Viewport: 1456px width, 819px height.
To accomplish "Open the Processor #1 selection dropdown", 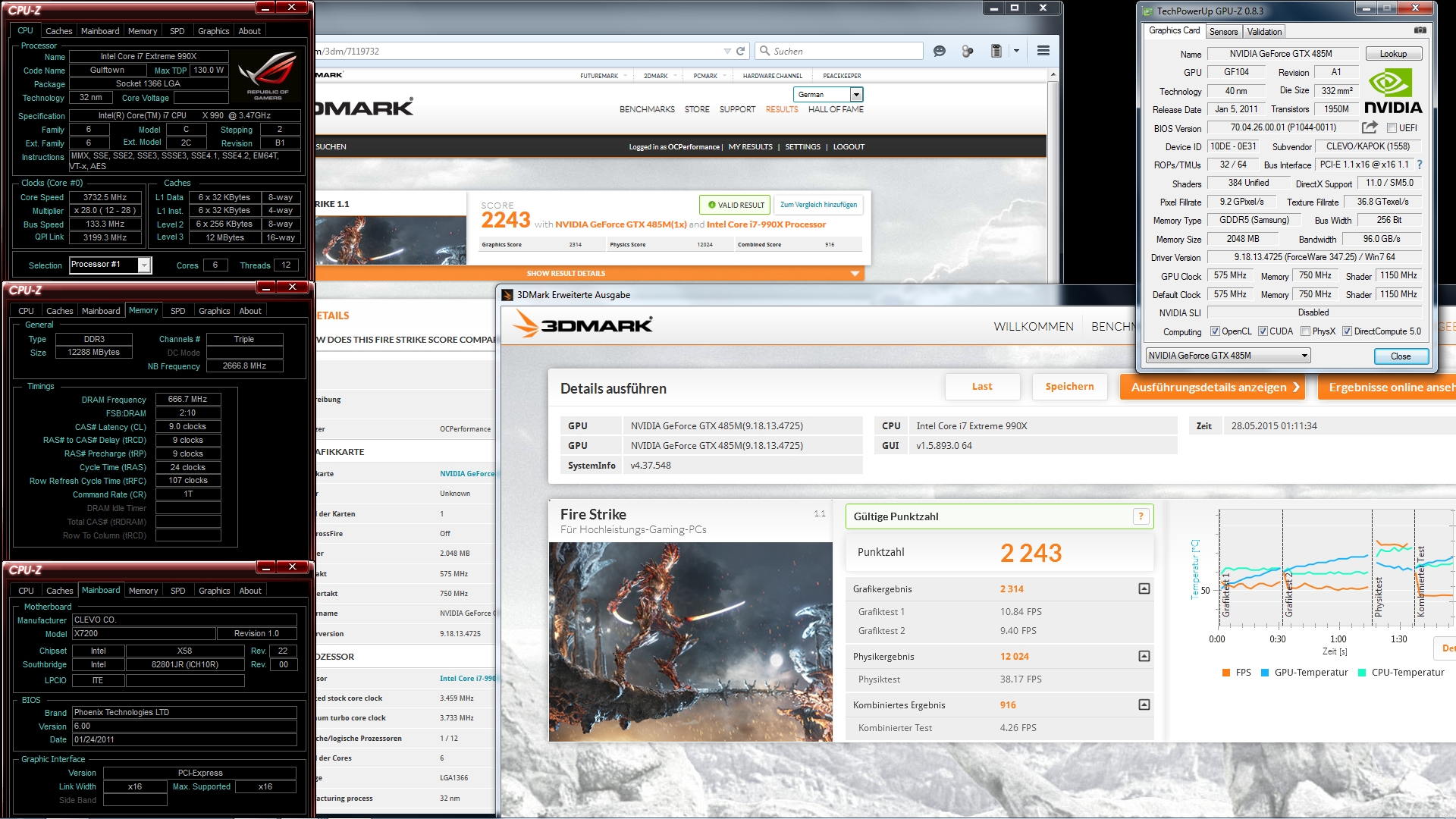I will (110, 265).
